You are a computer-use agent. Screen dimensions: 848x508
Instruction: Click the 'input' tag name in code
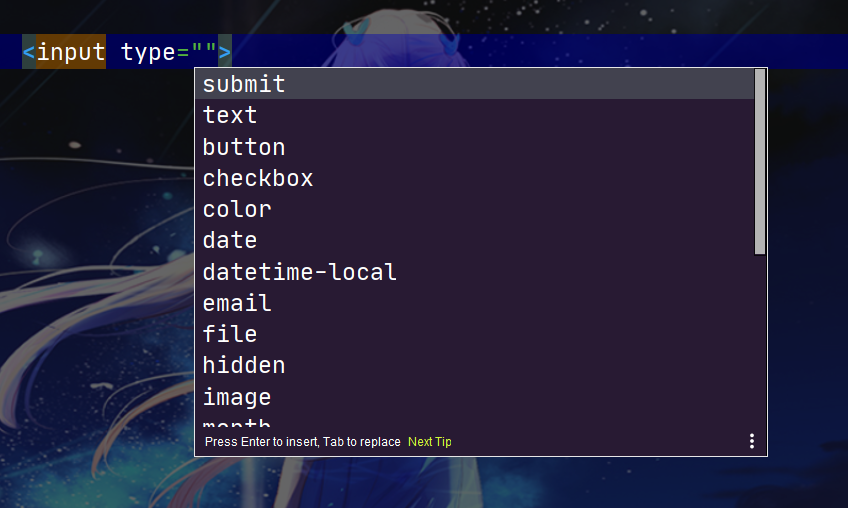[x=71, y=52]
